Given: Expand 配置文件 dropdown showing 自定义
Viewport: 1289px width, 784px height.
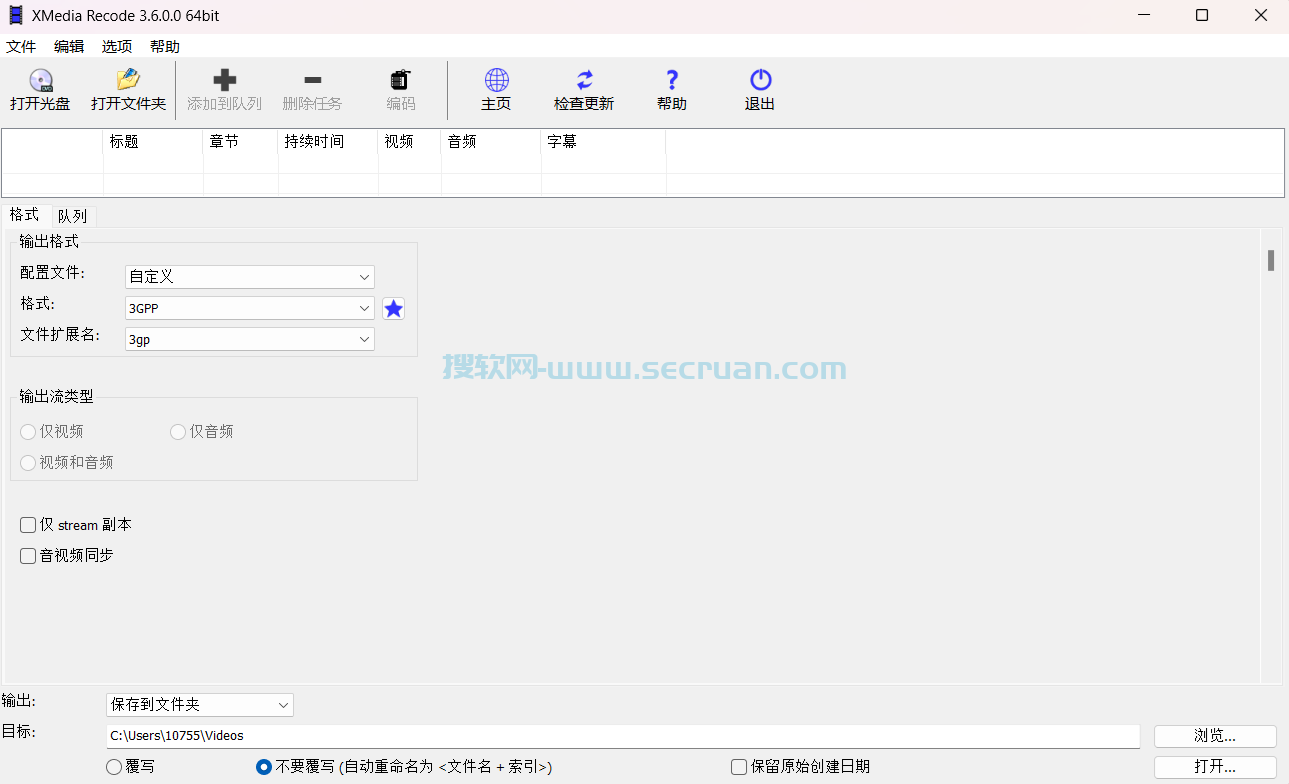Looking at the screenshot, I should [x=250, y=277].
